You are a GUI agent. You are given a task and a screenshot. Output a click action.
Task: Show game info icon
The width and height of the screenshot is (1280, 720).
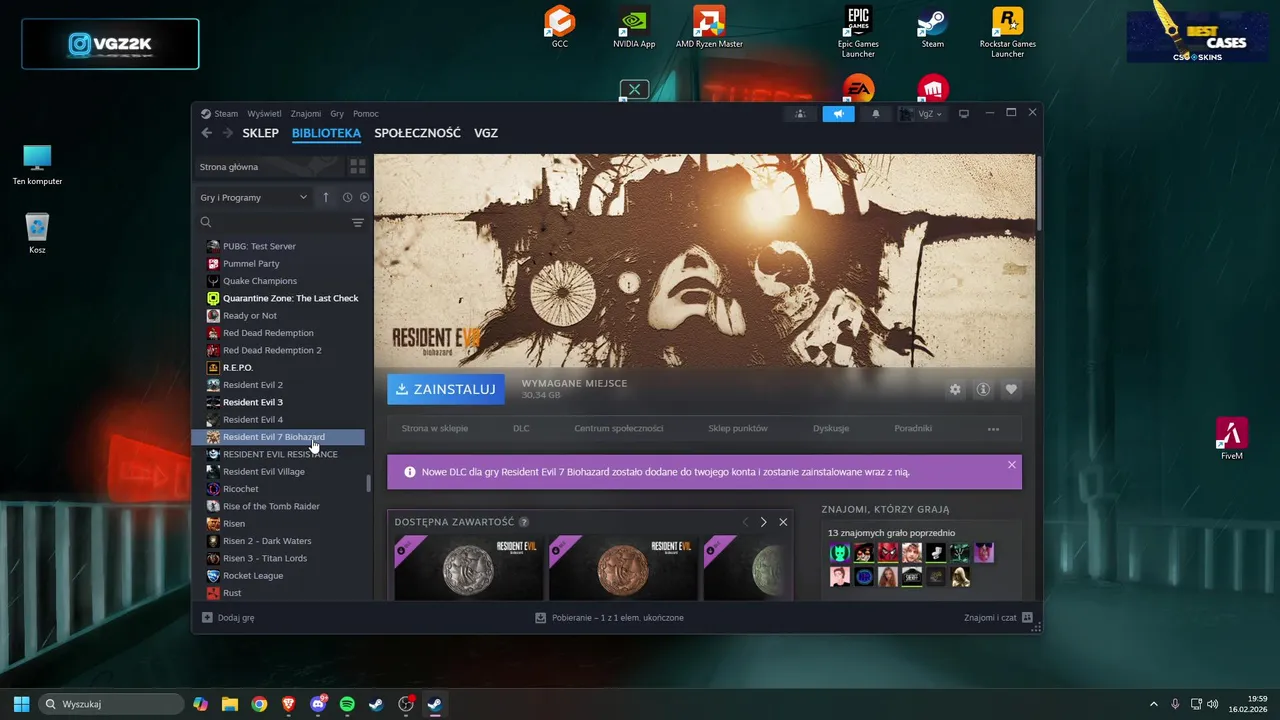pyautogui.click(x=983, y=389)
